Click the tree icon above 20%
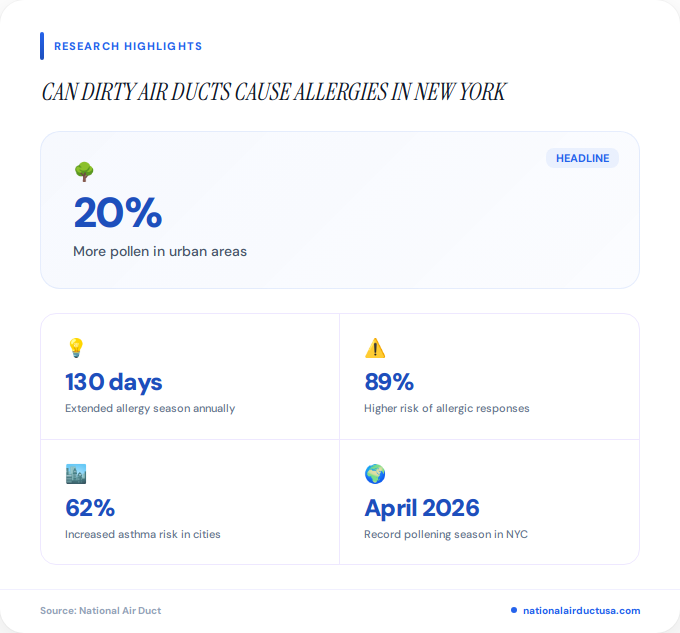 84,172
